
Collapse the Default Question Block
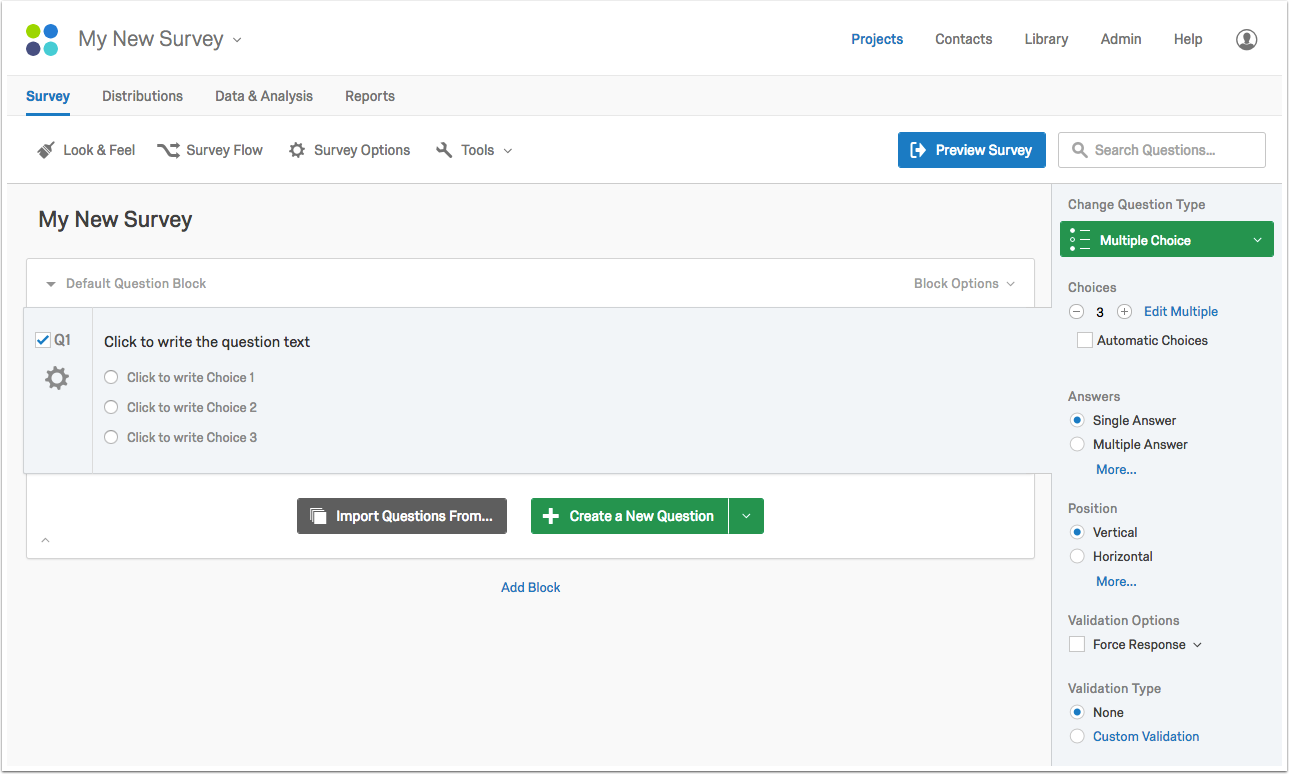pyautogui.click(x=50, y=283)
